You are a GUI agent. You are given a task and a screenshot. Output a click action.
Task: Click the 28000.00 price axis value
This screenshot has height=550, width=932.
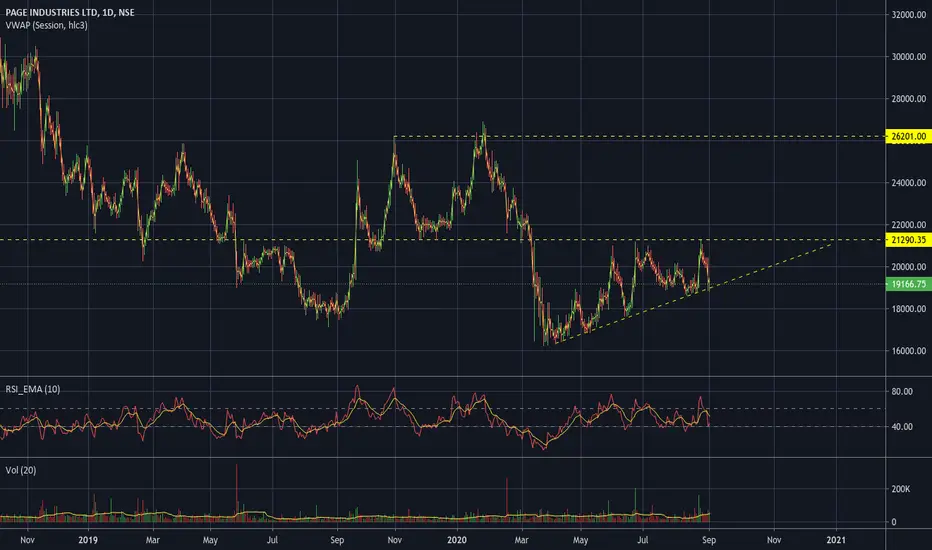point(909,99)
